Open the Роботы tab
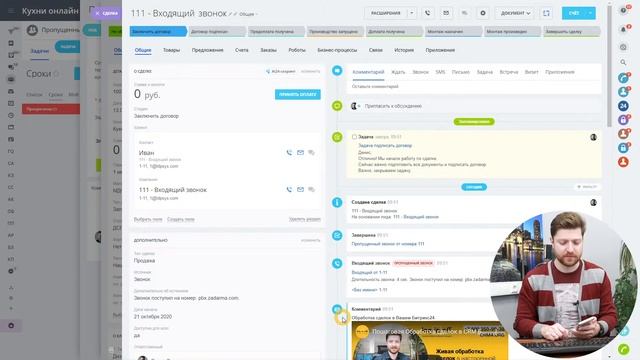Viewport: 640px width, 360px height. tap(297, 50)
